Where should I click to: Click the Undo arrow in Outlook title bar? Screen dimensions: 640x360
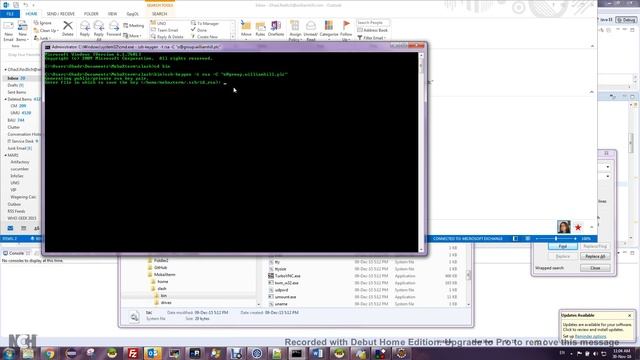[x=26, y=5]
